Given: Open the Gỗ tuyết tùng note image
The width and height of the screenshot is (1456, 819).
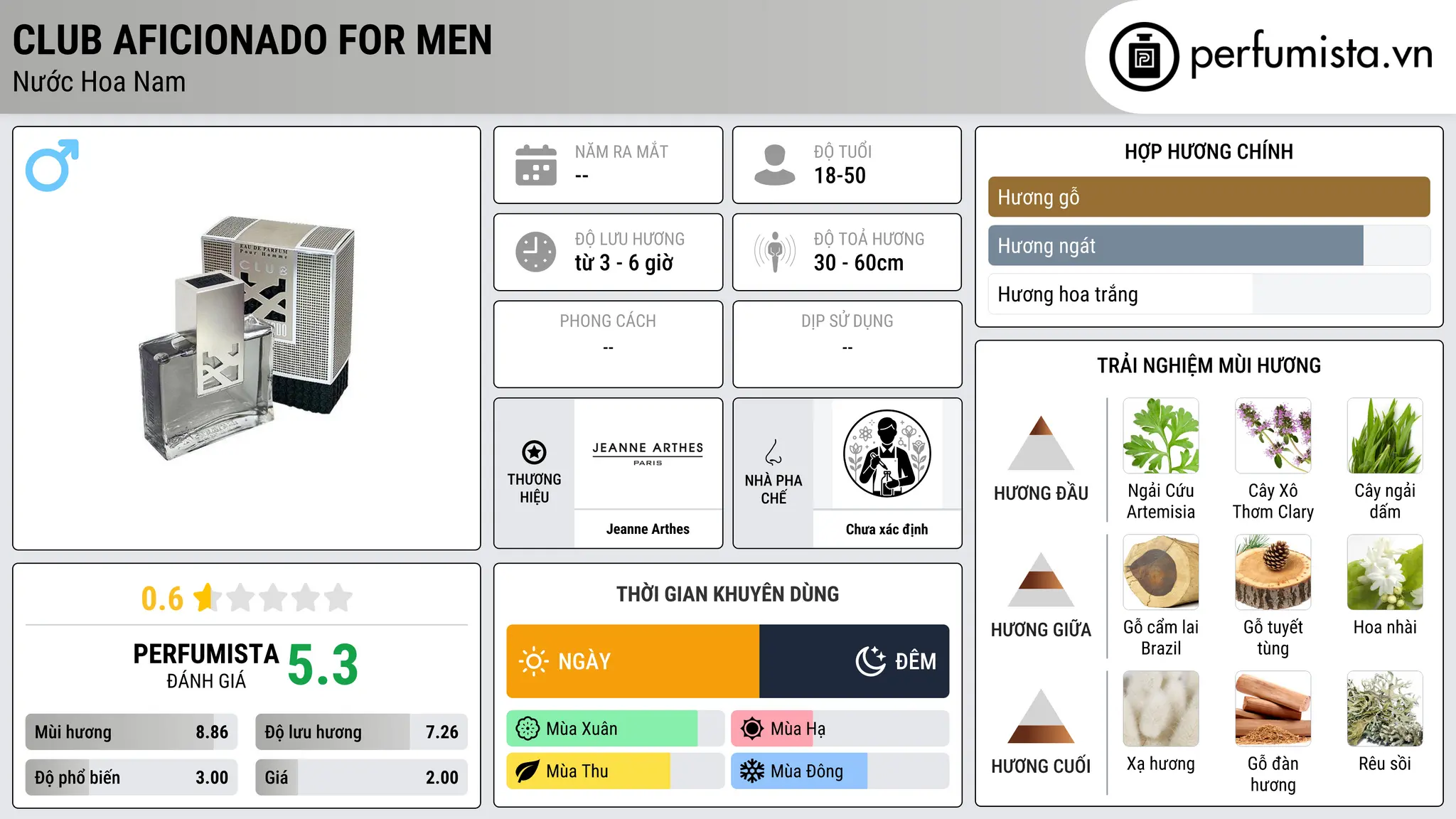Looking at the screenshot, I should pyautogui.click(x=1273, y=572).
